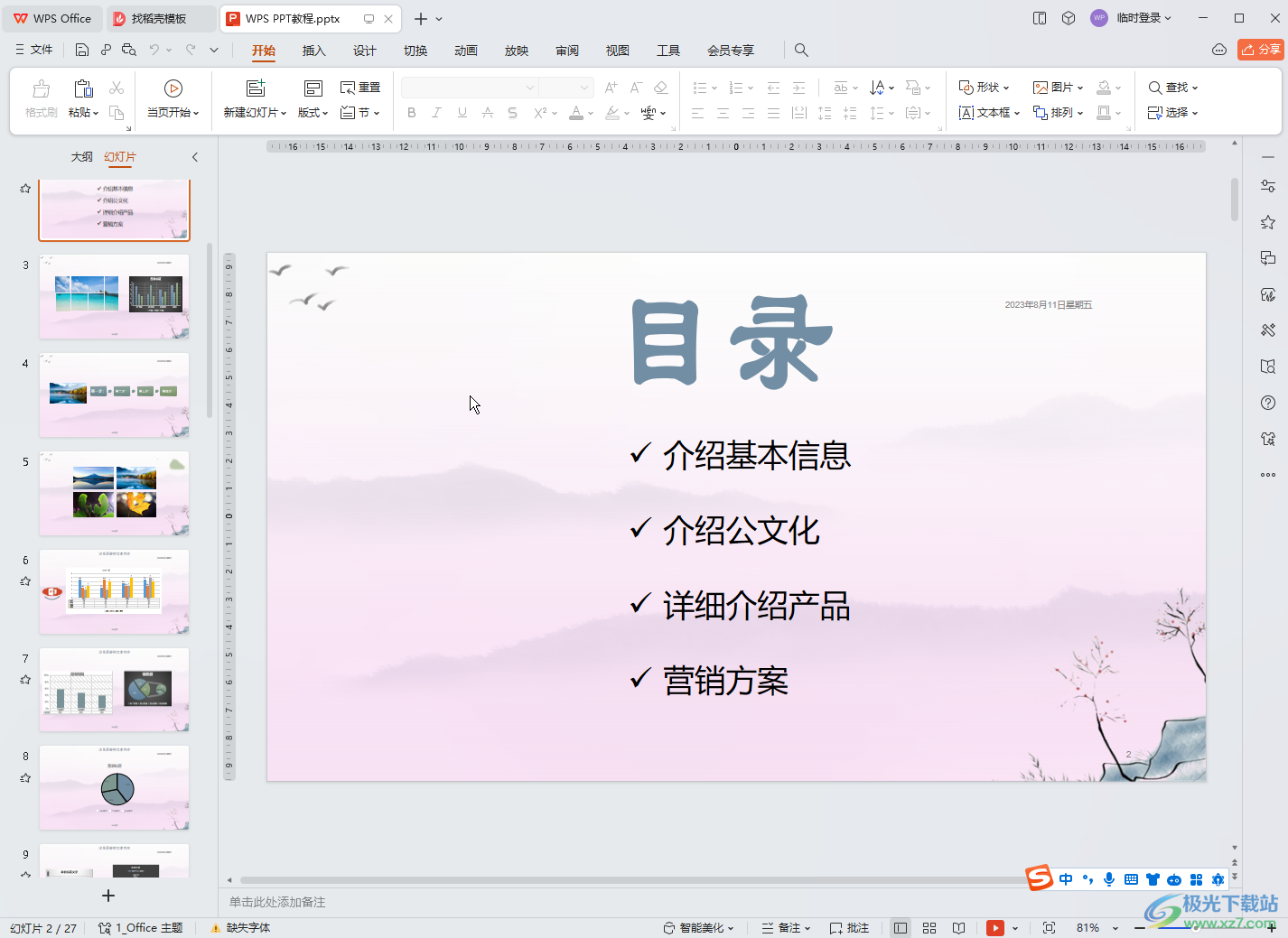The height and width of the screenshot is (938, 1288).
Task: Switch to reading view icon
Action: point(958,928)
